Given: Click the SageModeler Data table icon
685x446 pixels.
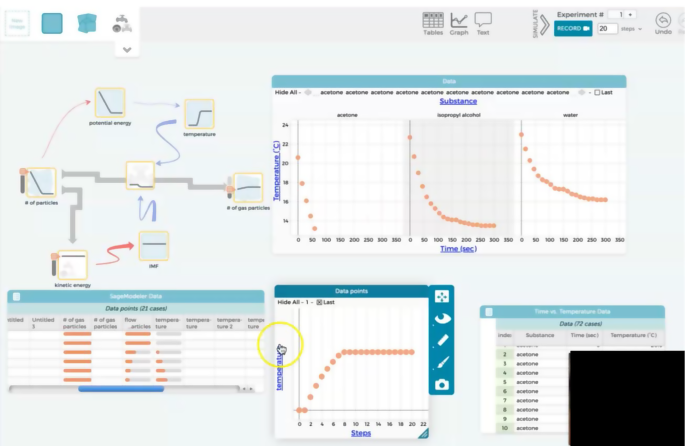Looking at the screenshot, I should coord(17,297).
